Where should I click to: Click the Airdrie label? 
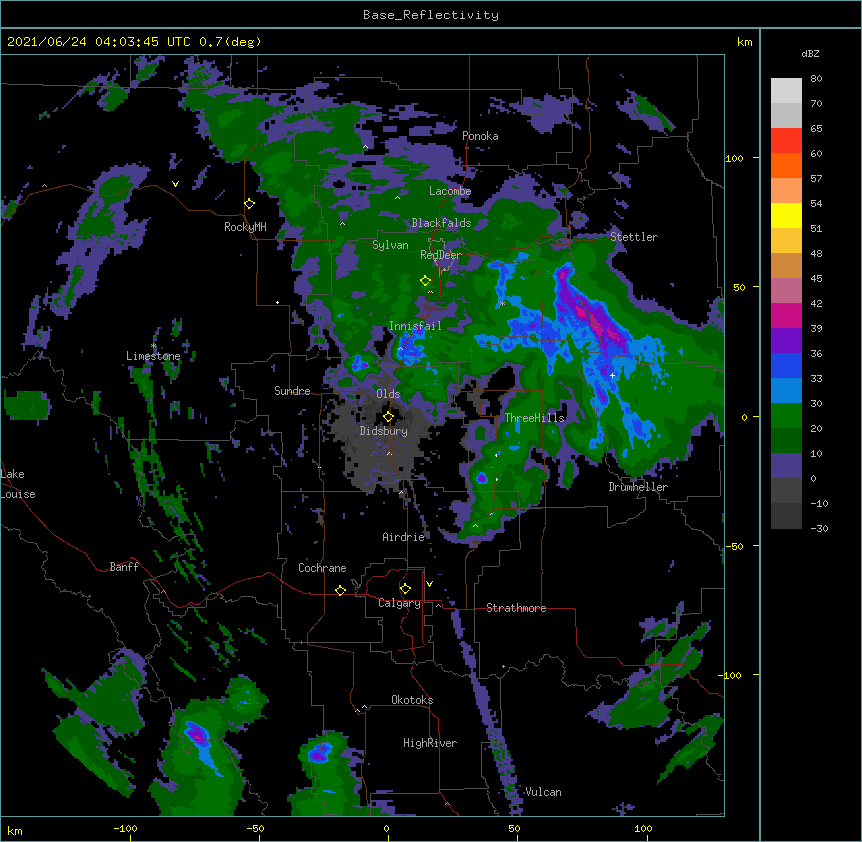404,537
